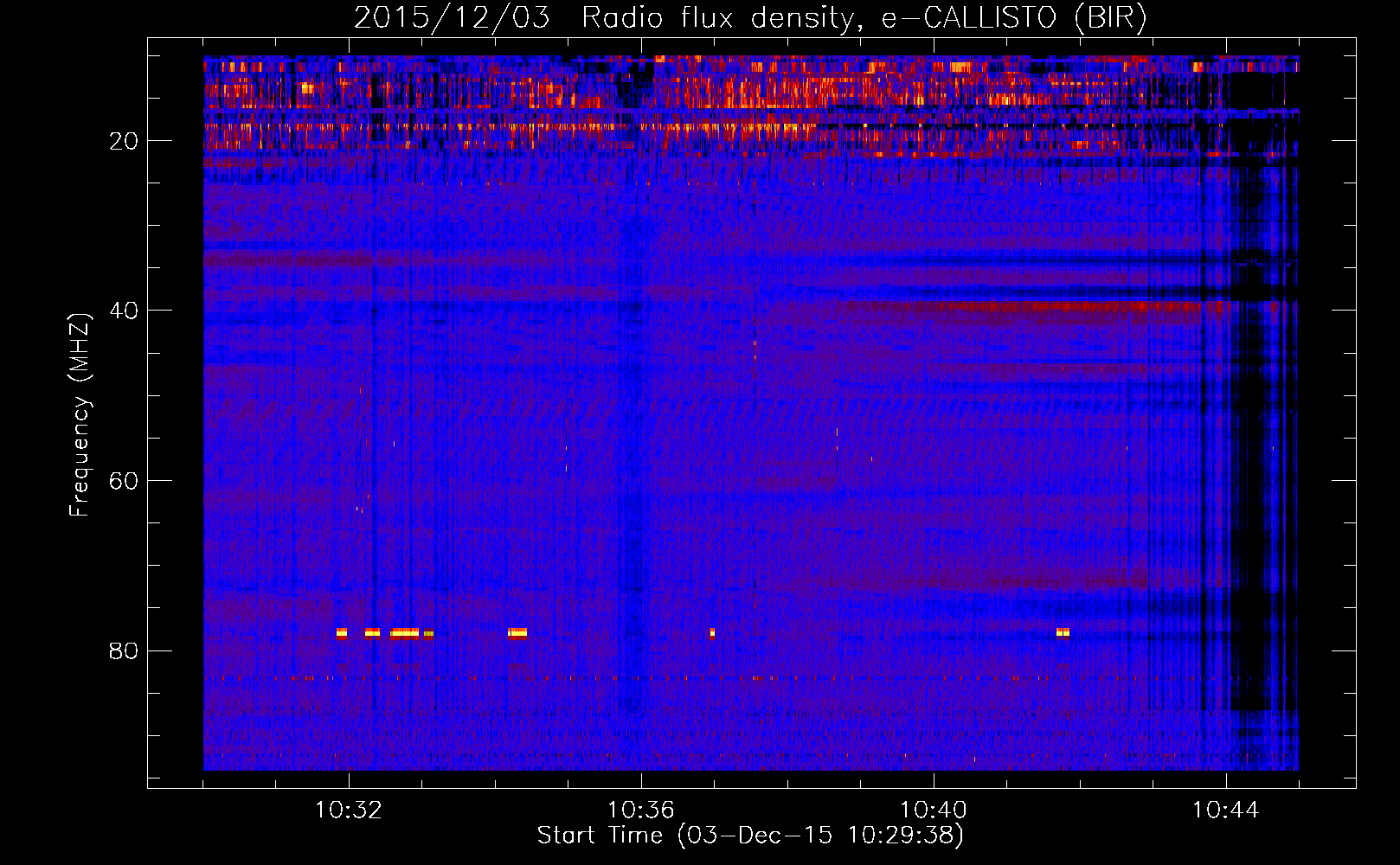Viewport: 1400px width, 865px height.
Task: Click the yellow burst near 78 MHz after 10:41
Action: coord(1063,632)
